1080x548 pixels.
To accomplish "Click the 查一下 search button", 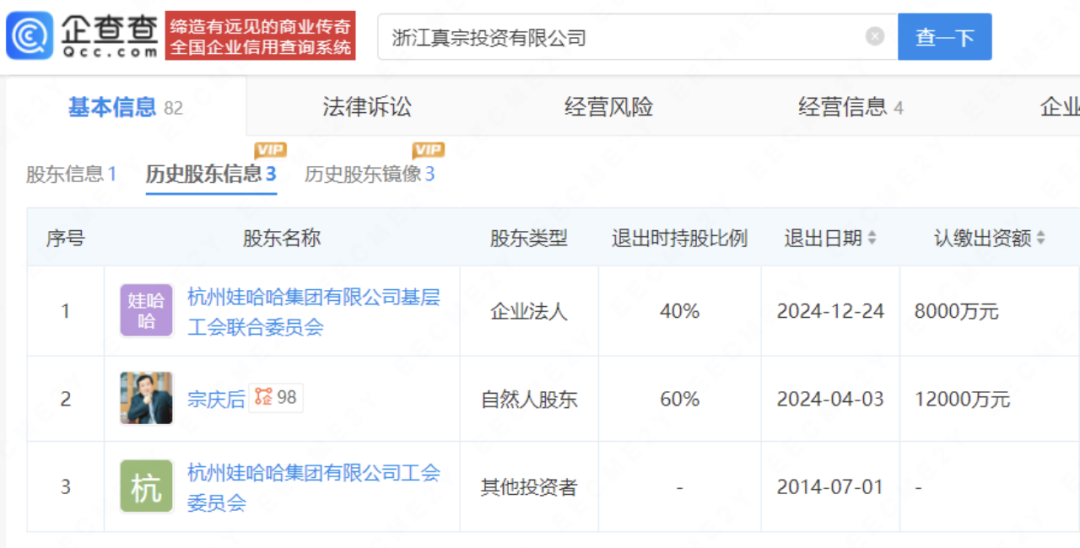I will click(944, 36).
